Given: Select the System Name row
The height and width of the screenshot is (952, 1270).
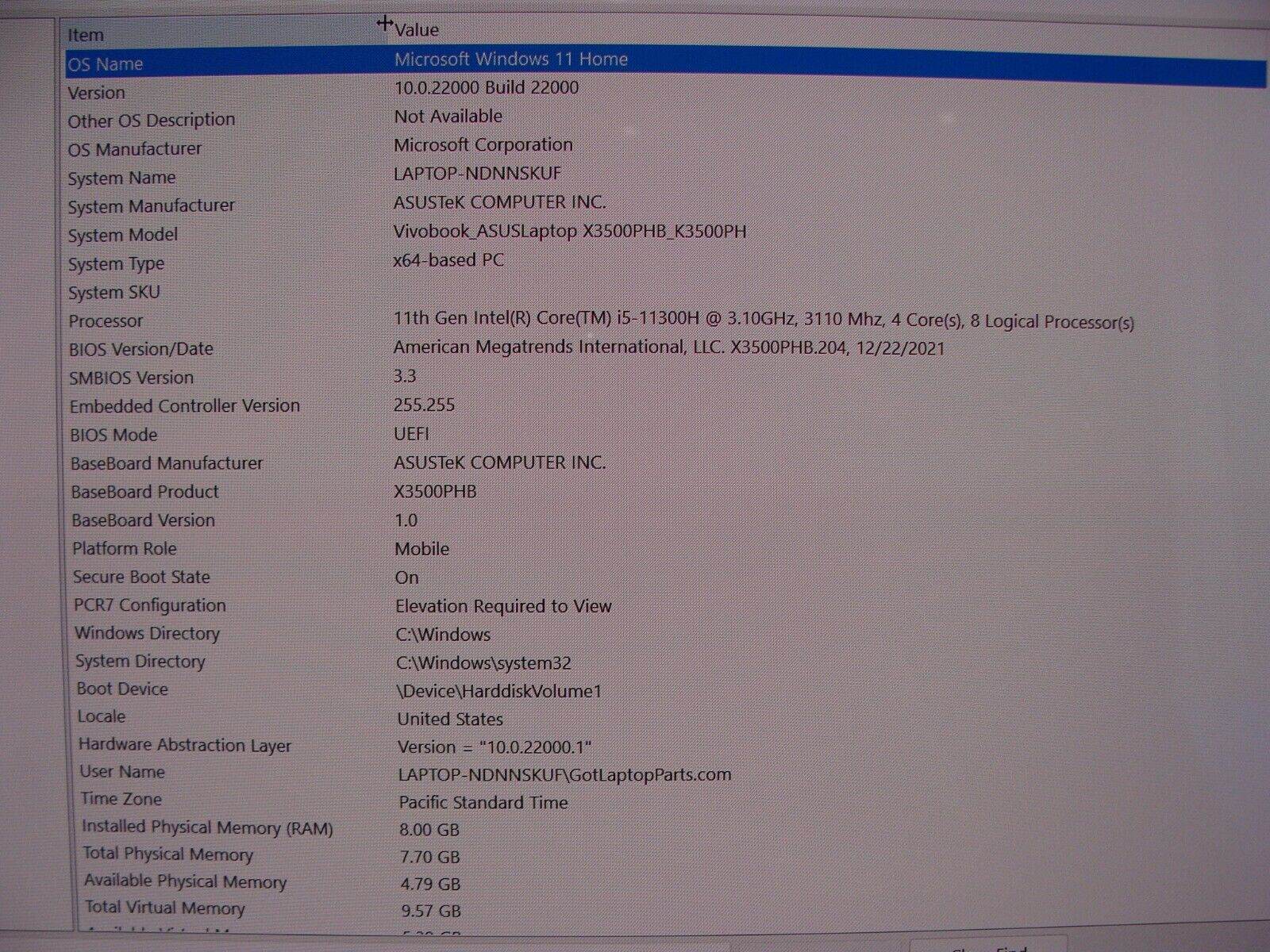Looking at the screenshot, I should point(121,178).
